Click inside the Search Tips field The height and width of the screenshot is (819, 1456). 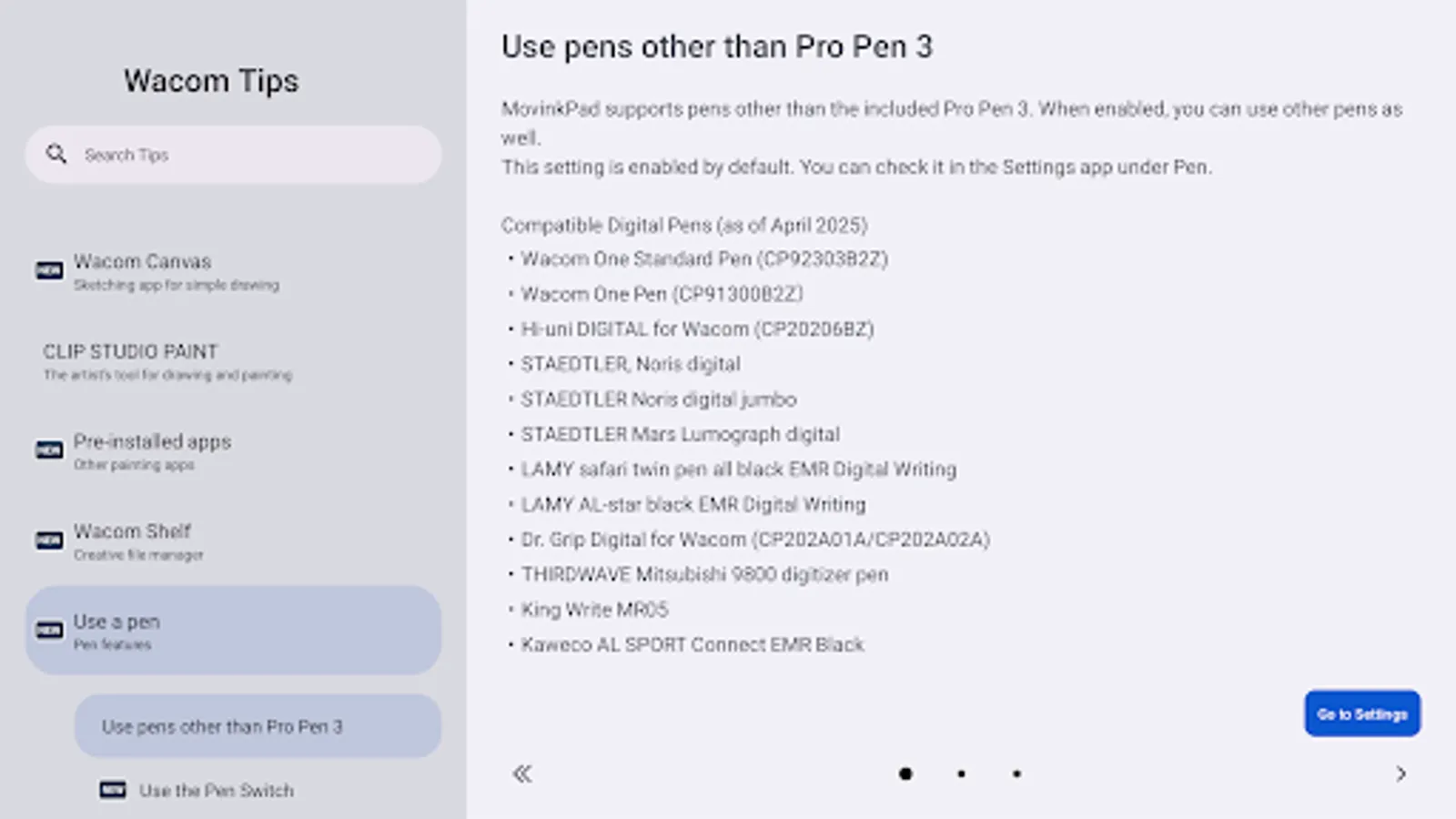coord(232,154)
